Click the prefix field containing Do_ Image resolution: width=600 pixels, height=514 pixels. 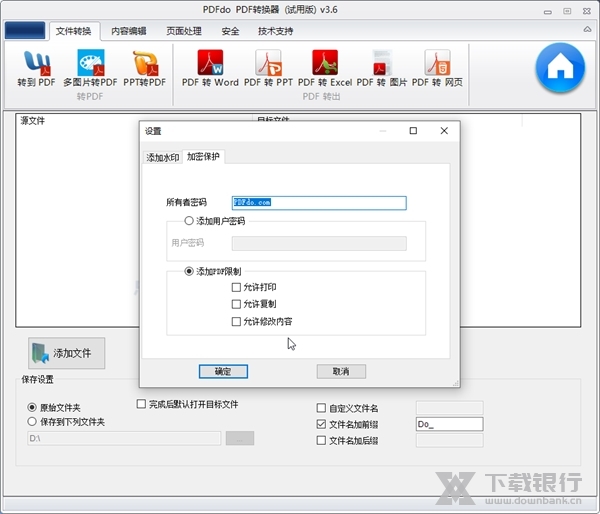(450, 424)
